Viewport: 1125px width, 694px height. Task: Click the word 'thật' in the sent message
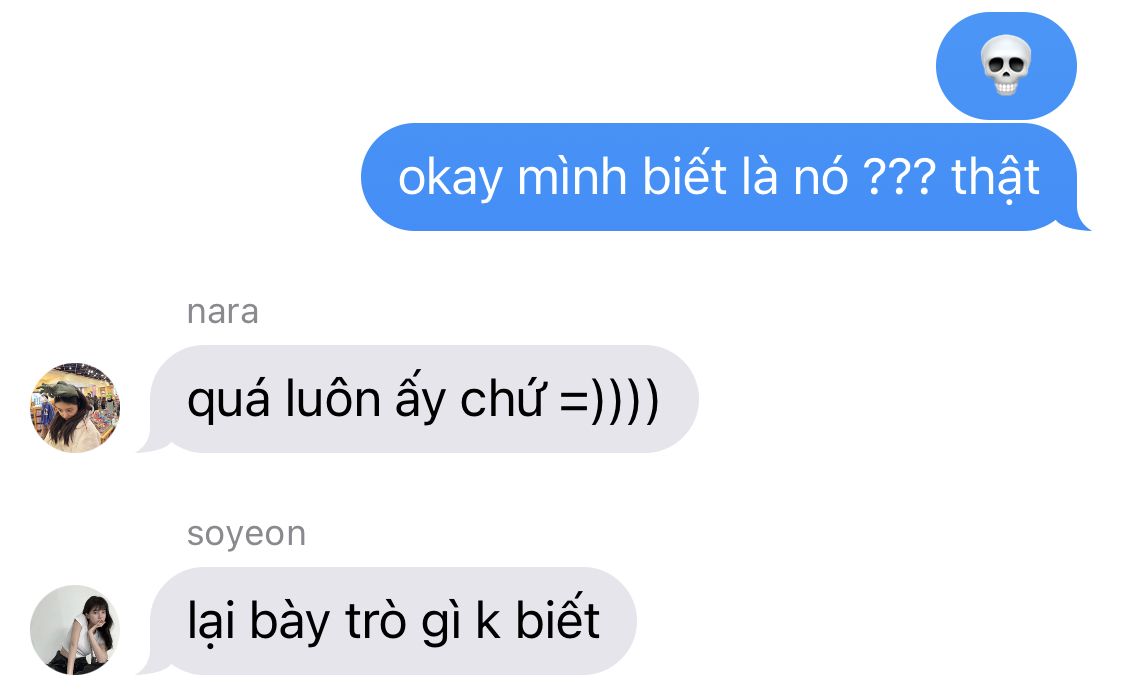point(996,178)
